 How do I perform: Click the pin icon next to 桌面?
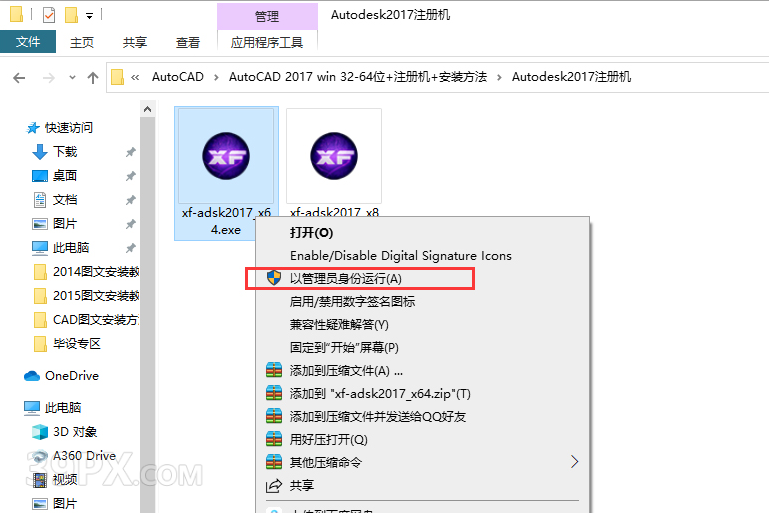click(130, 176)
